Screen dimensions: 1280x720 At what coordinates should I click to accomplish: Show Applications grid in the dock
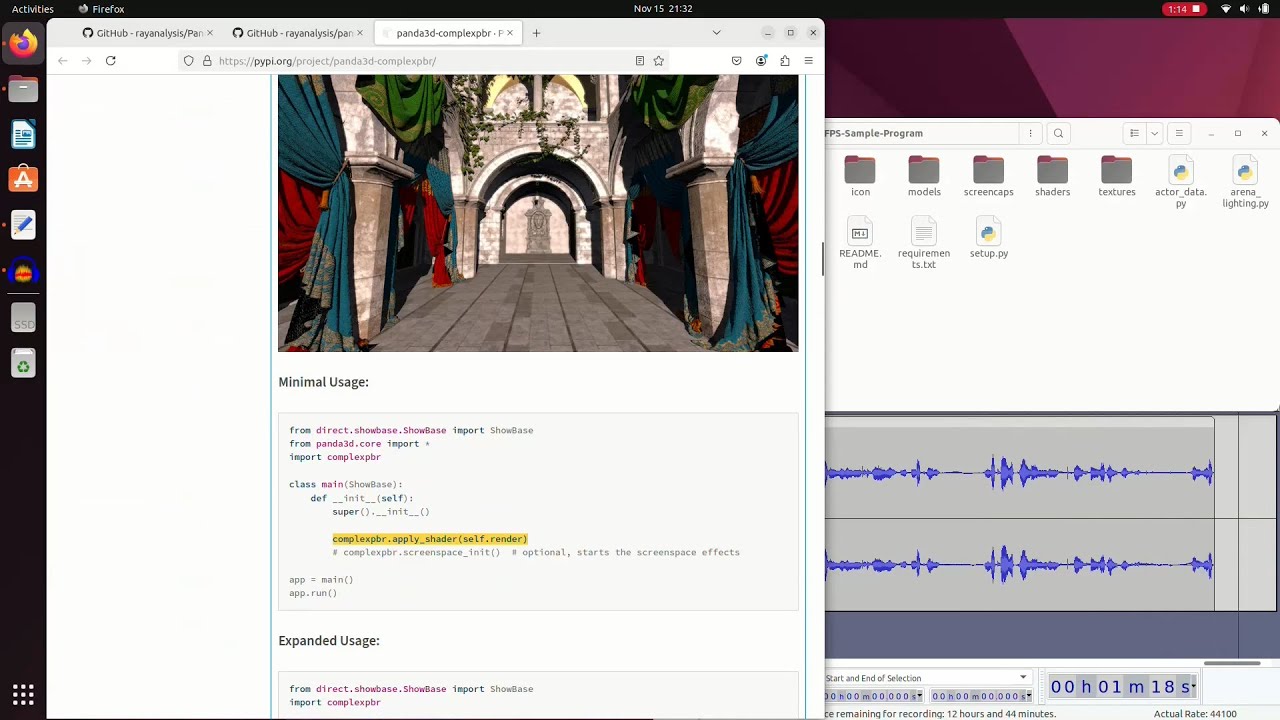click(23, 694)
